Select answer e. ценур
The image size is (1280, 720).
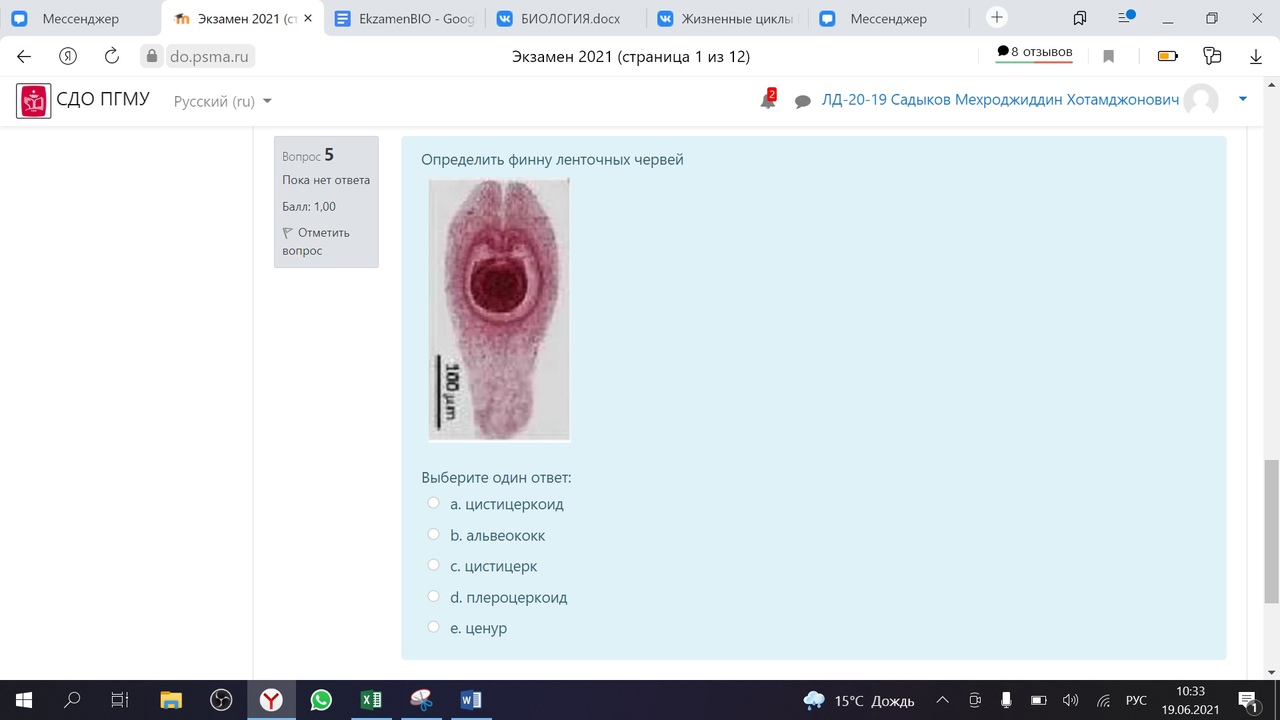point(433,627)
